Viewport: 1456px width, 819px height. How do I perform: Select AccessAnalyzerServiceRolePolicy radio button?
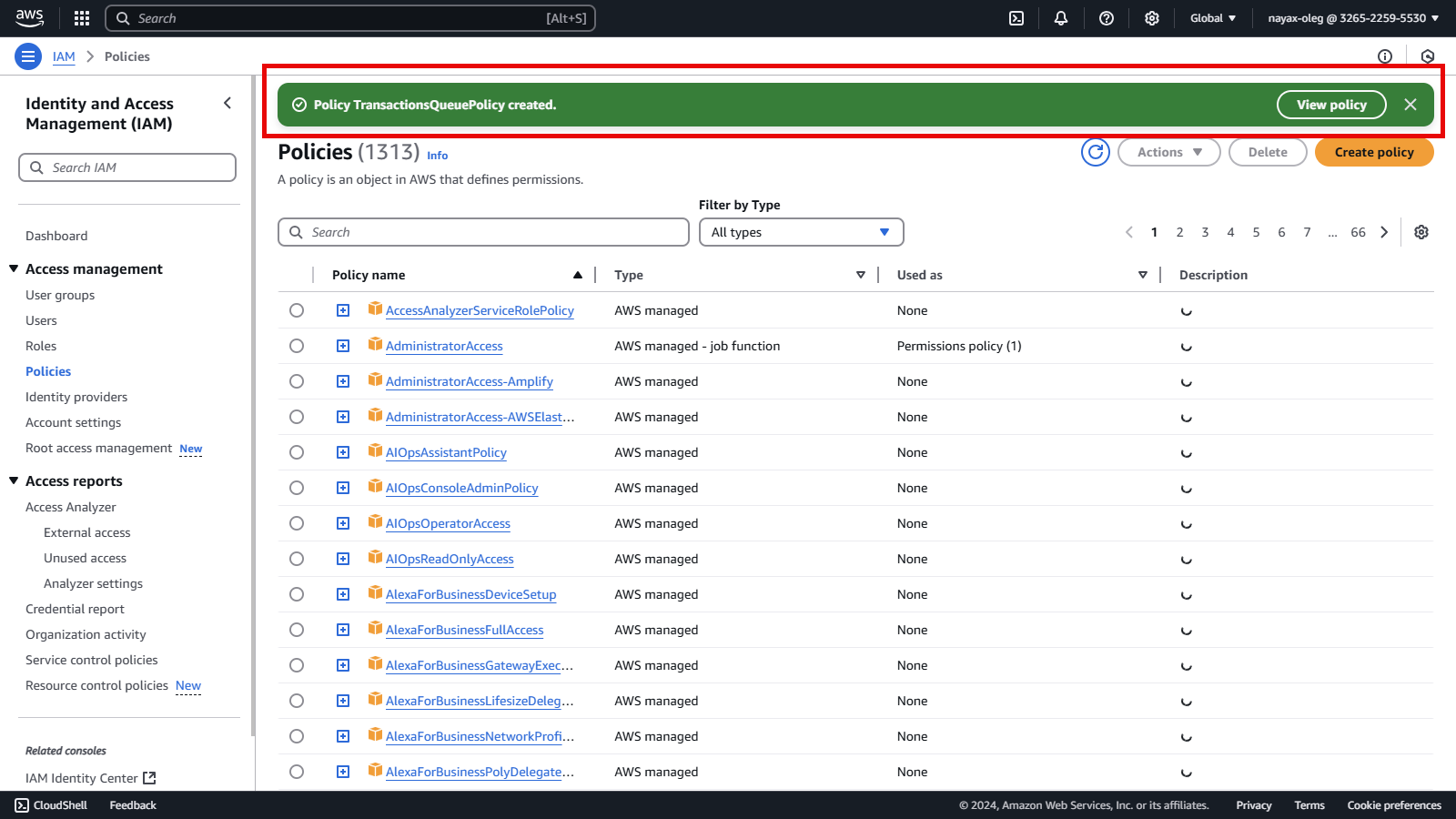click(297, 310)
